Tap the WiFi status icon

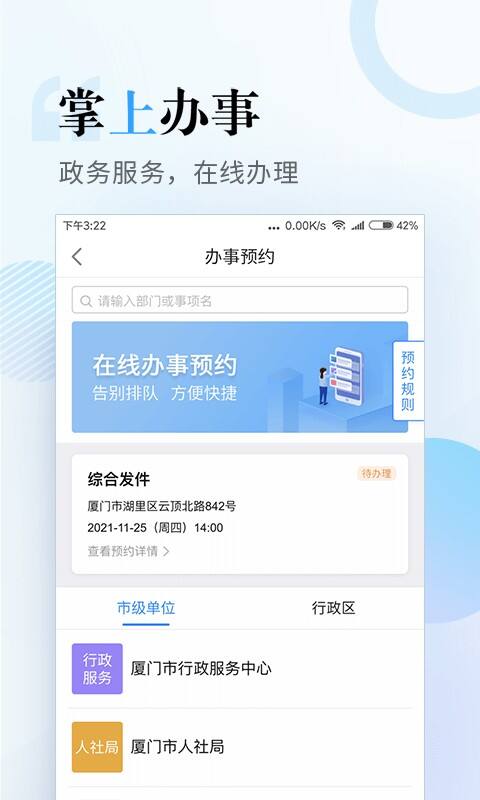338,226
